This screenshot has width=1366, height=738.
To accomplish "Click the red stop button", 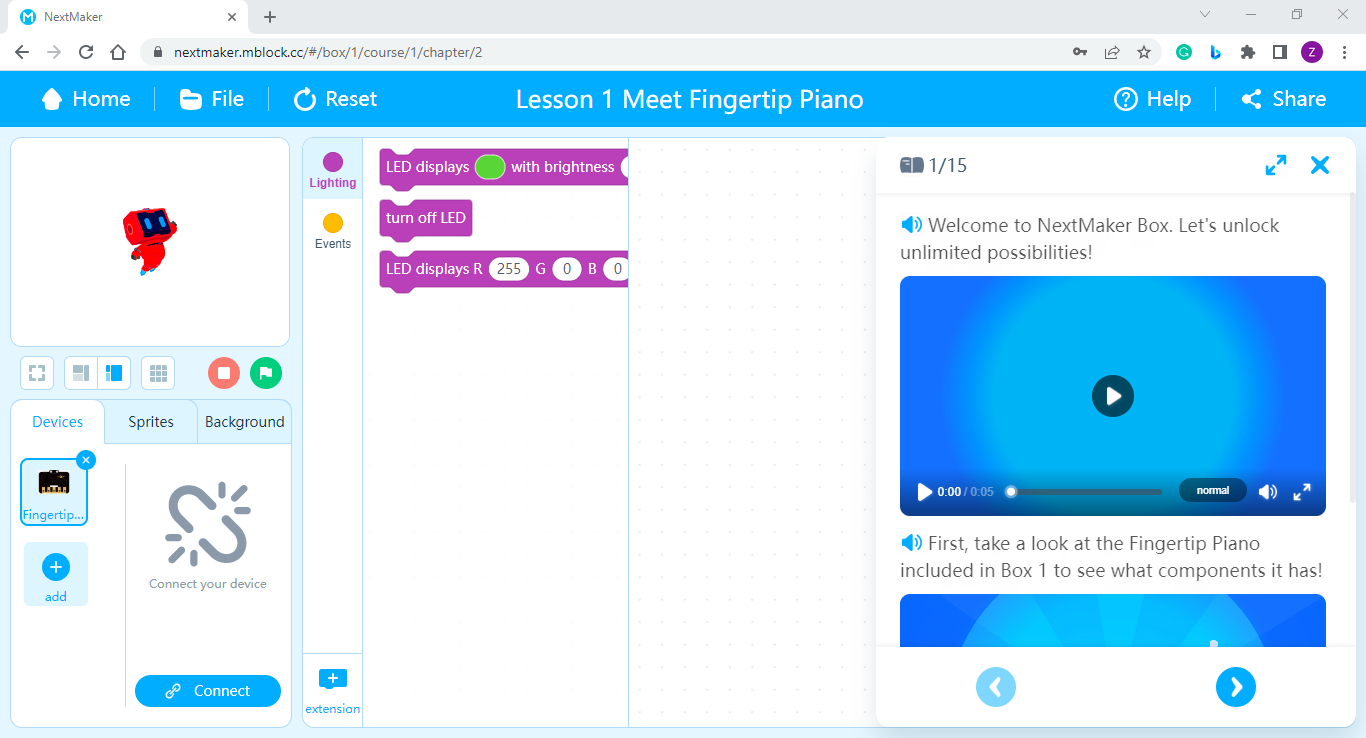I will pos(224,373).
